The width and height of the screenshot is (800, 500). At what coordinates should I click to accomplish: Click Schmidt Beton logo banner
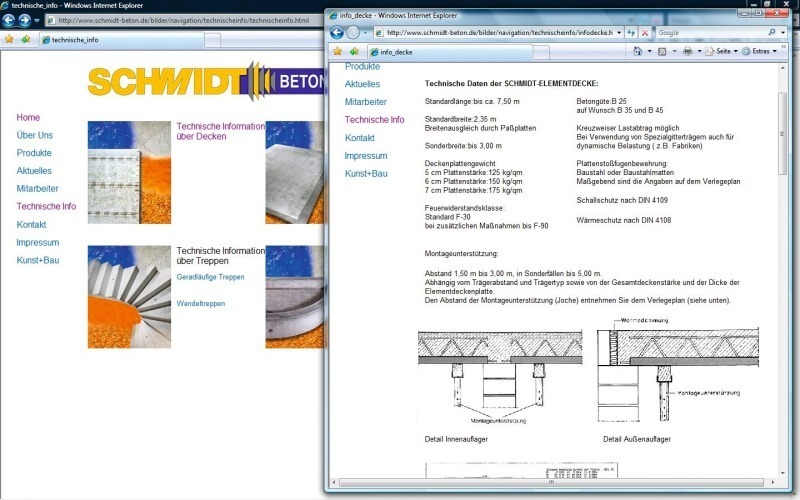coord(206,81)
